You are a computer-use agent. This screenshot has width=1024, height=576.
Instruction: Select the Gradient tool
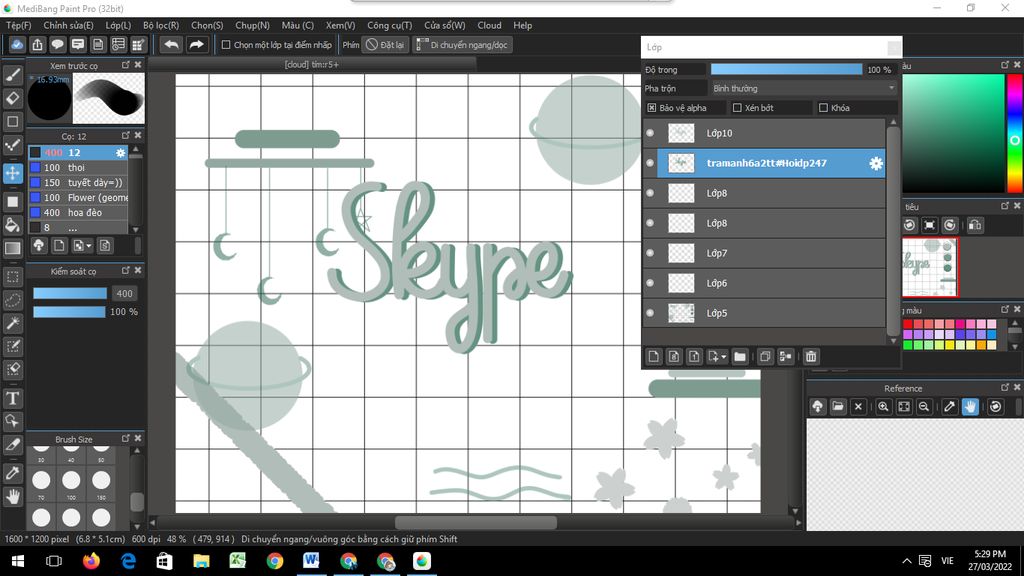click(13, 248)
